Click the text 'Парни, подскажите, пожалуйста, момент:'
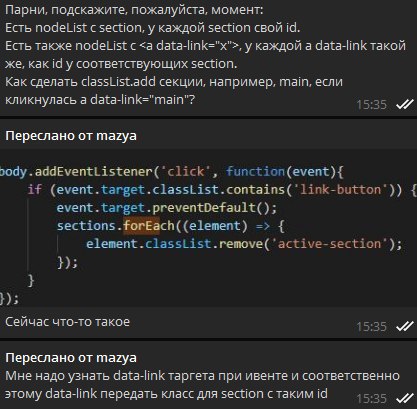This screenshot has height=409, width=417. [134, 10]
